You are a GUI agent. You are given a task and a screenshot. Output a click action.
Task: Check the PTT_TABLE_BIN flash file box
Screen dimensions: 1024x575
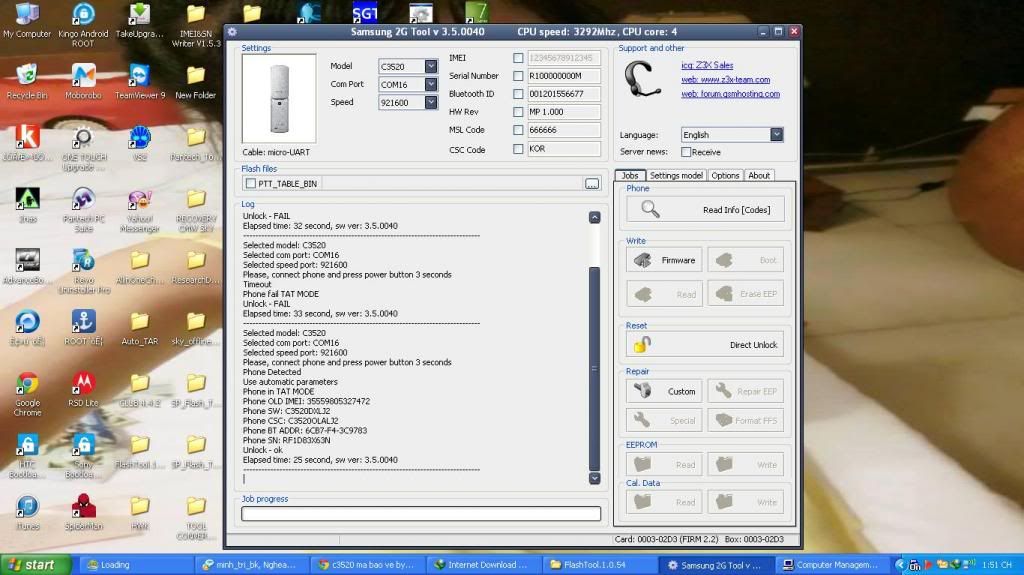click(251, 184)
